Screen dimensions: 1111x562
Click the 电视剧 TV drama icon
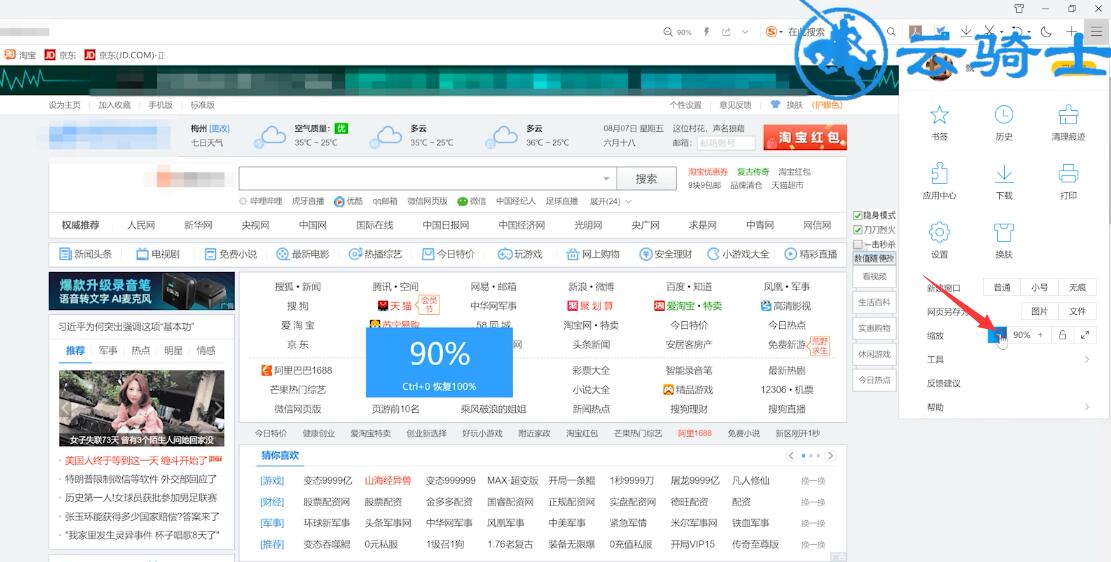click(x=142, y=254)
